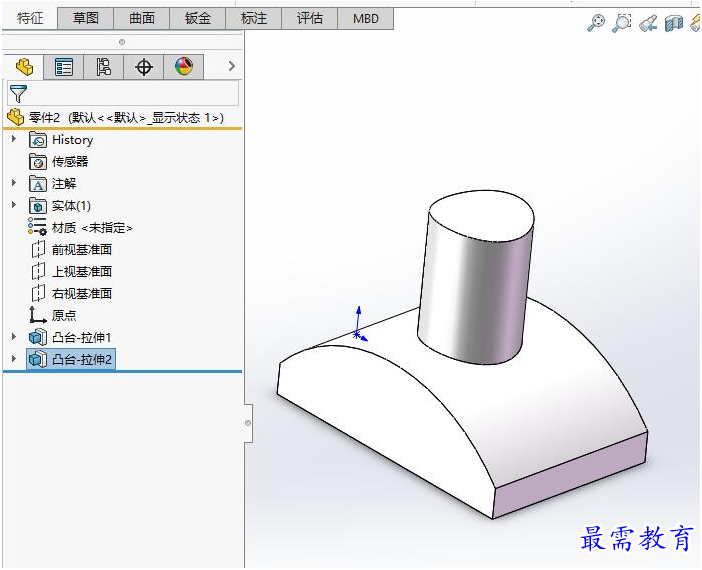Click the 右视基准面 plane icon
The image size is (702, 570).
click(39, 293)
